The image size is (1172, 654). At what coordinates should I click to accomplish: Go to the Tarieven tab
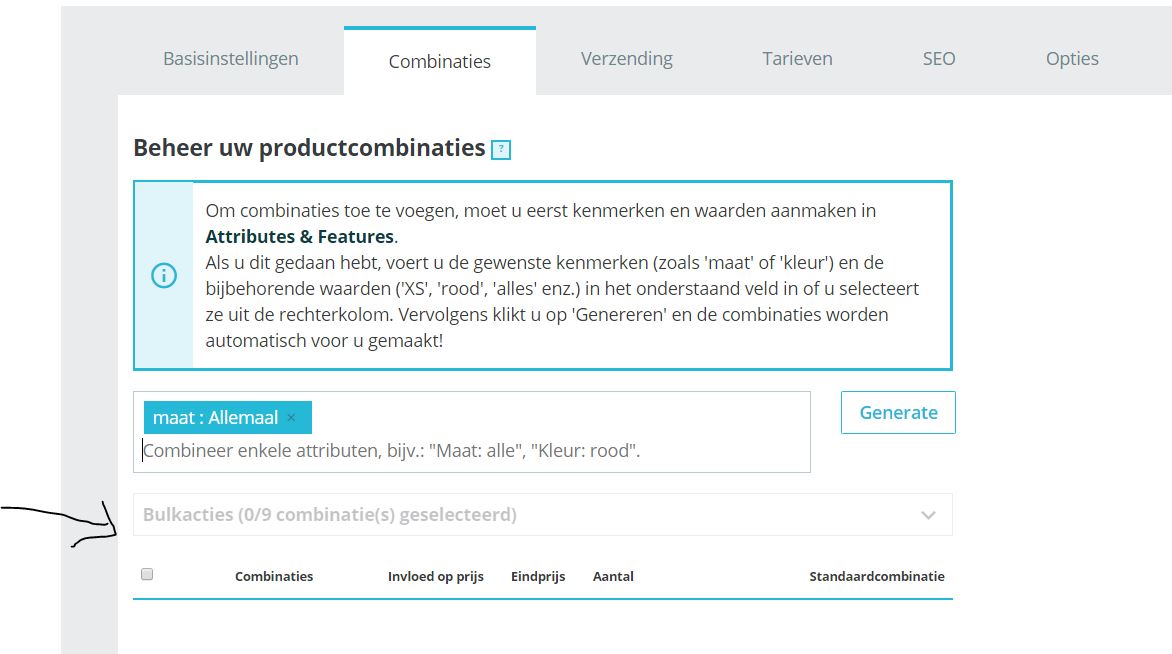point(797,58)
